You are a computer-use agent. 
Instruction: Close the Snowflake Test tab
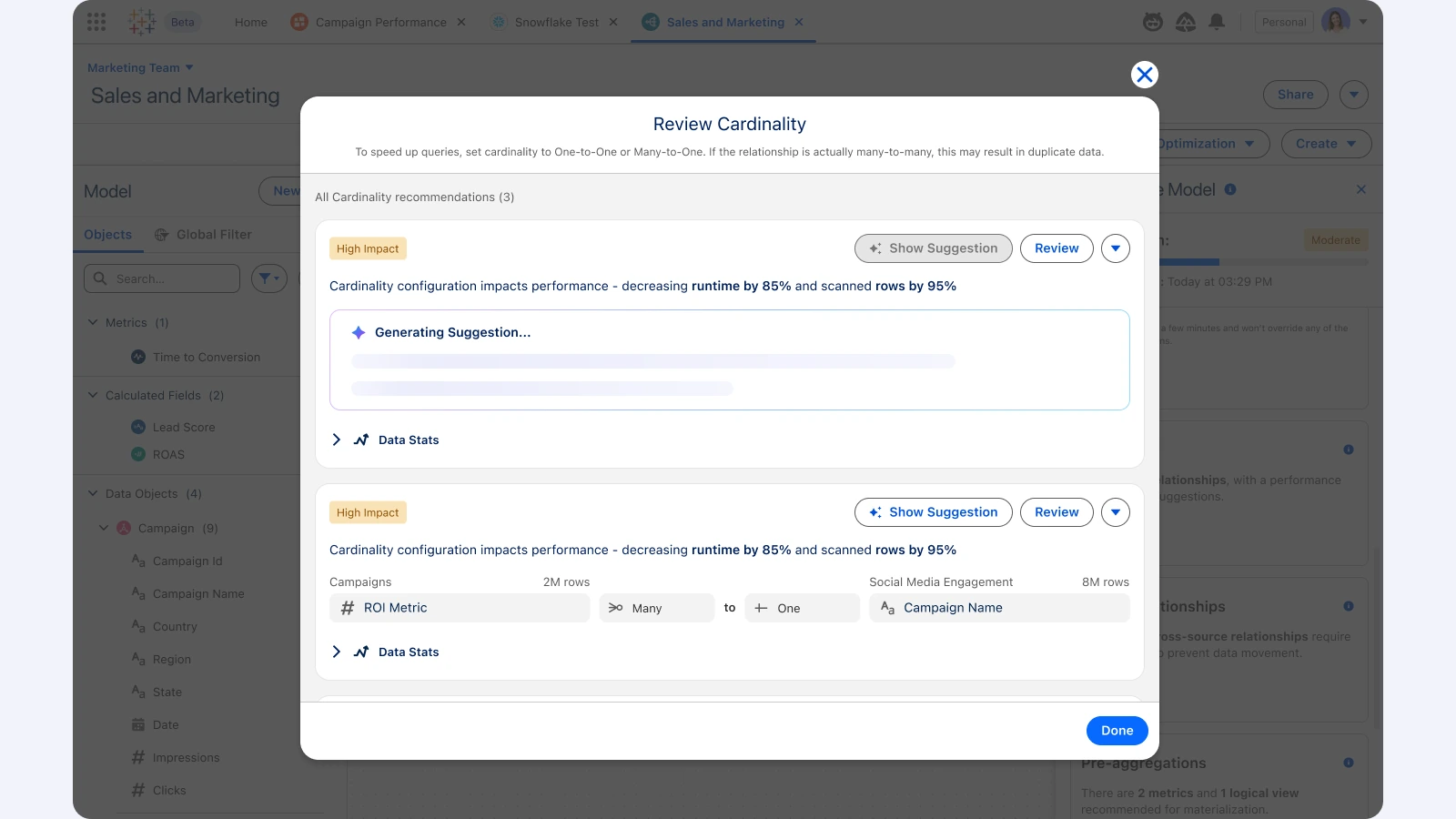click(613, 22)
